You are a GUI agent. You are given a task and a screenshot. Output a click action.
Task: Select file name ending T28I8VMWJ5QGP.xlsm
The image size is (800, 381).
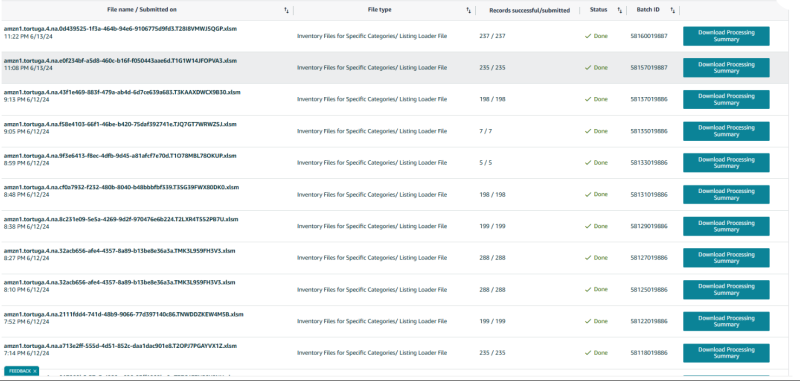[x=120, y=29]
